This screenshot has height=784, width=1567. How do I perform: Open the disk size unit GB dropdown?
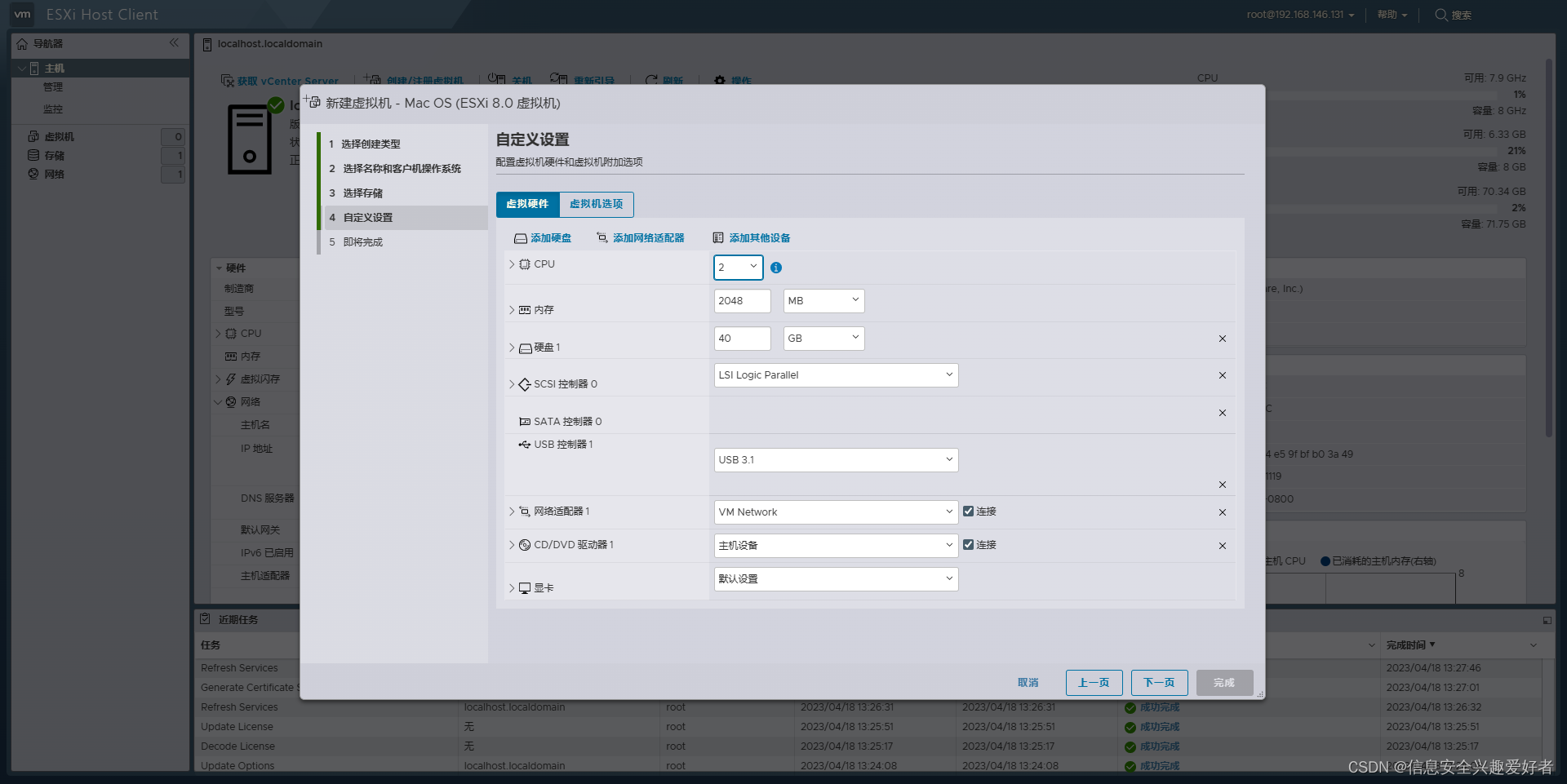point(823,339)
